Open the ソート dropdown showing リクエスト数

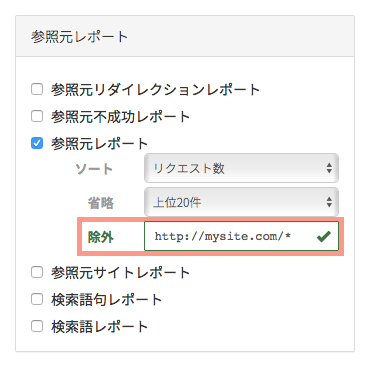[x=241, y=168]
